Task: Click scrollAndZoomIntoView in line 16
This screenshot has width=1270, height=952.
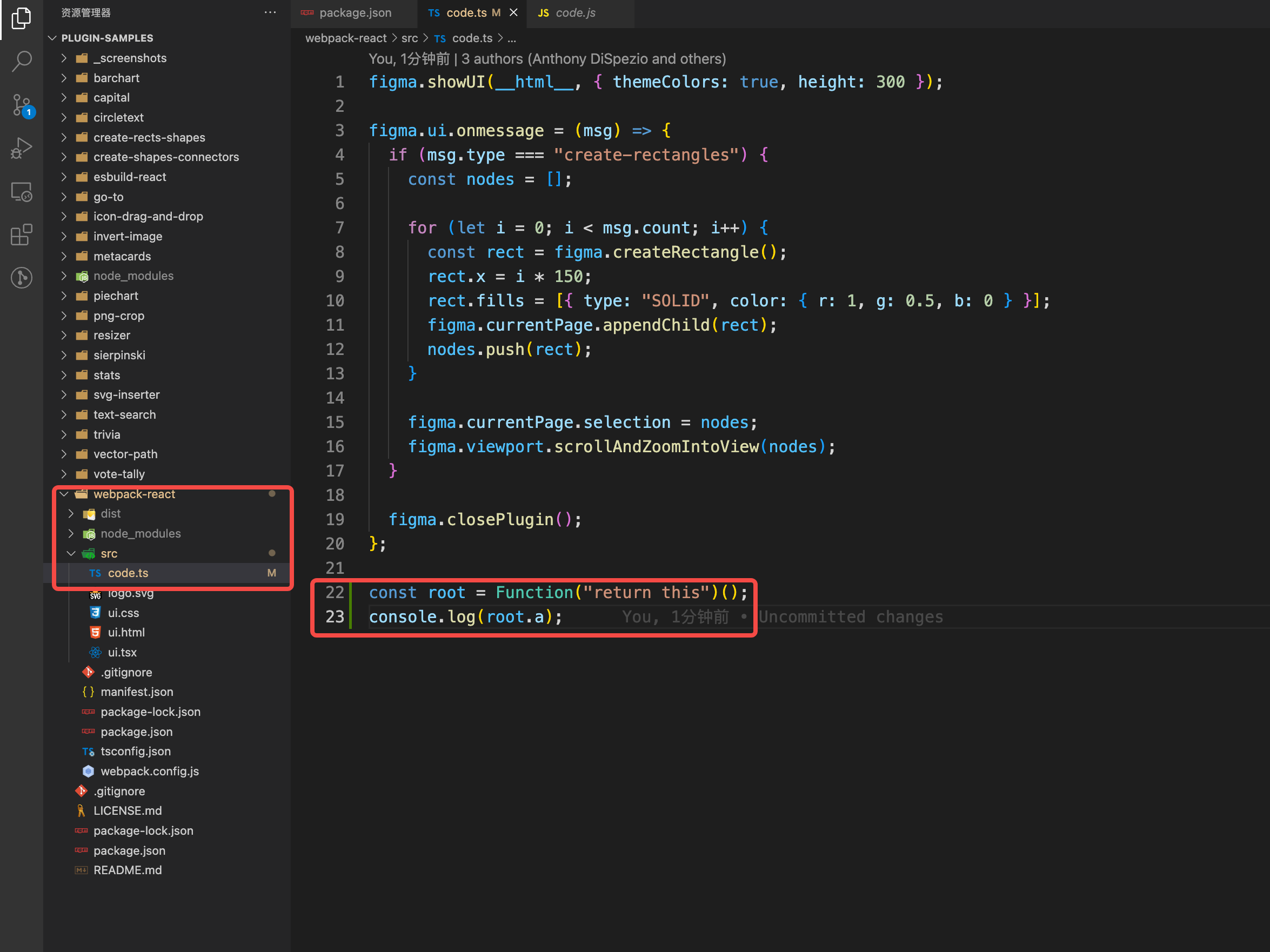Action: (x=656, y=447)
